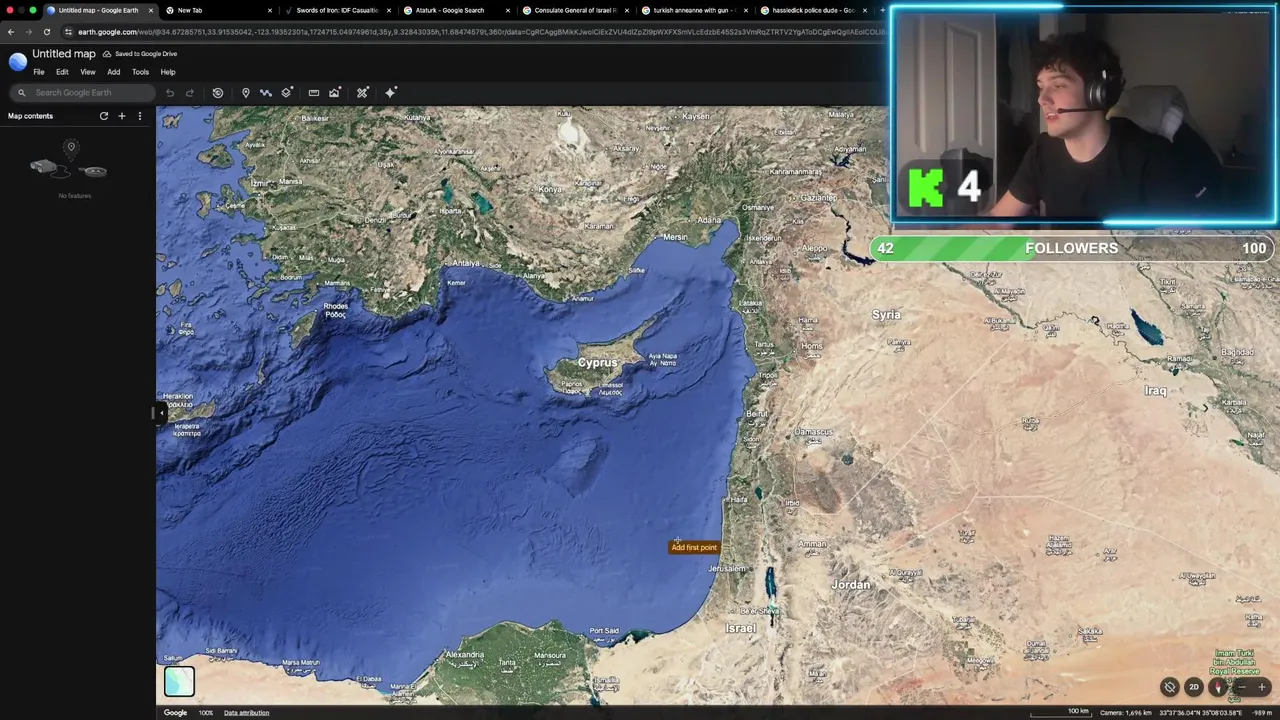
Task: Toggle the crossed-out rotation lock button
Action: tap(1170, 687)
